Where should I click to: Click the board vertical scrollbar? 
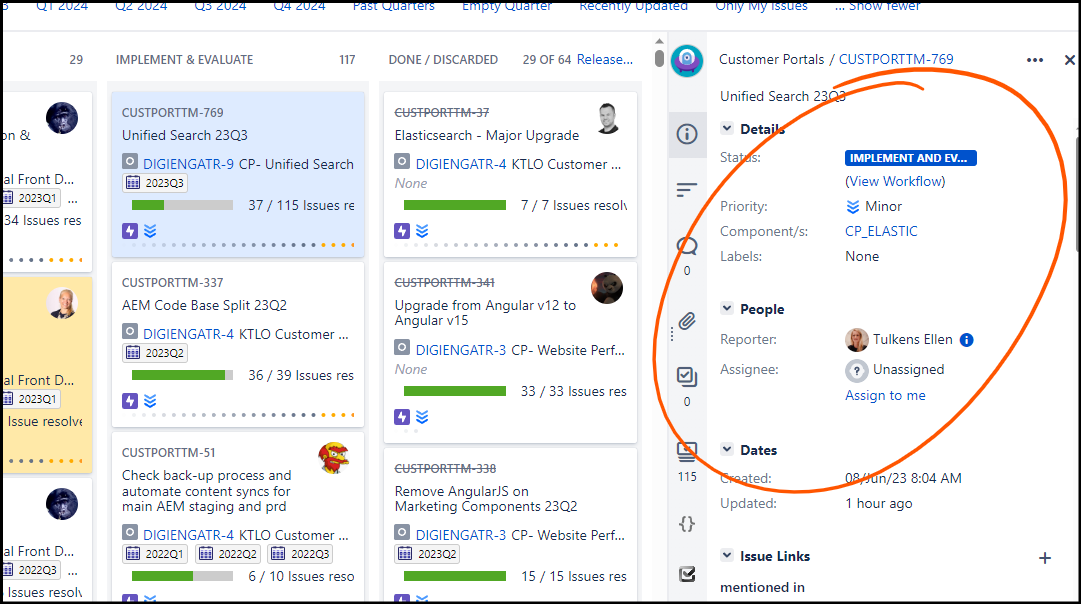[x=659, y=58]
